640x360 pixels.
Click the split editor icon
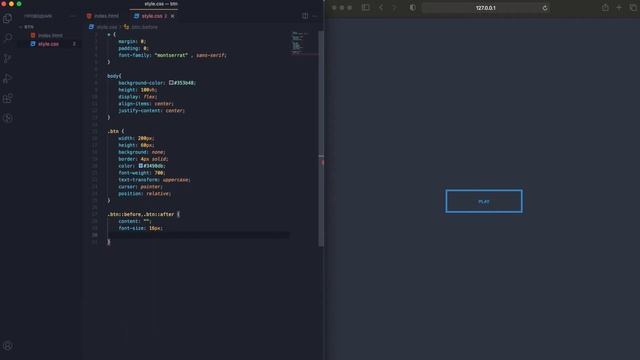tap(305, 16)
